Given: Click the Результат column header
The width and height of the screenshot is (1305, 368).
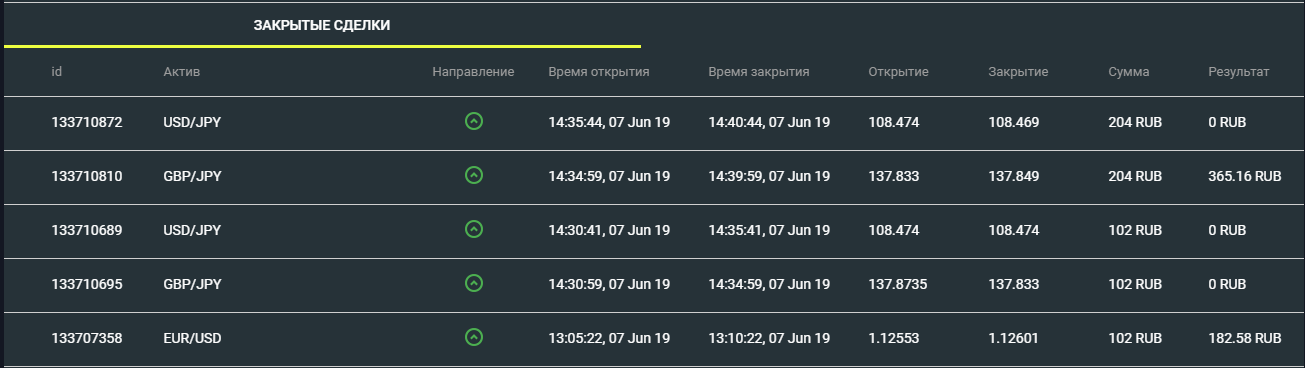Looking at the screenshot, I should (1238, 72).
